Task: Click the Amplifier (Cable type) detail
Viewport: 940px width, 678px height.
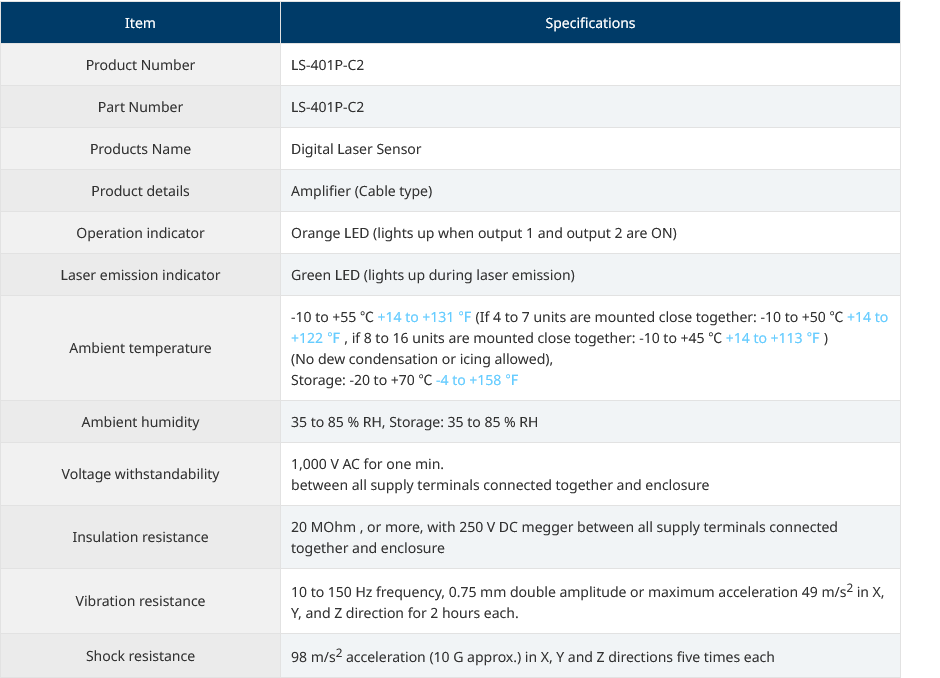Action: point(361,191)
